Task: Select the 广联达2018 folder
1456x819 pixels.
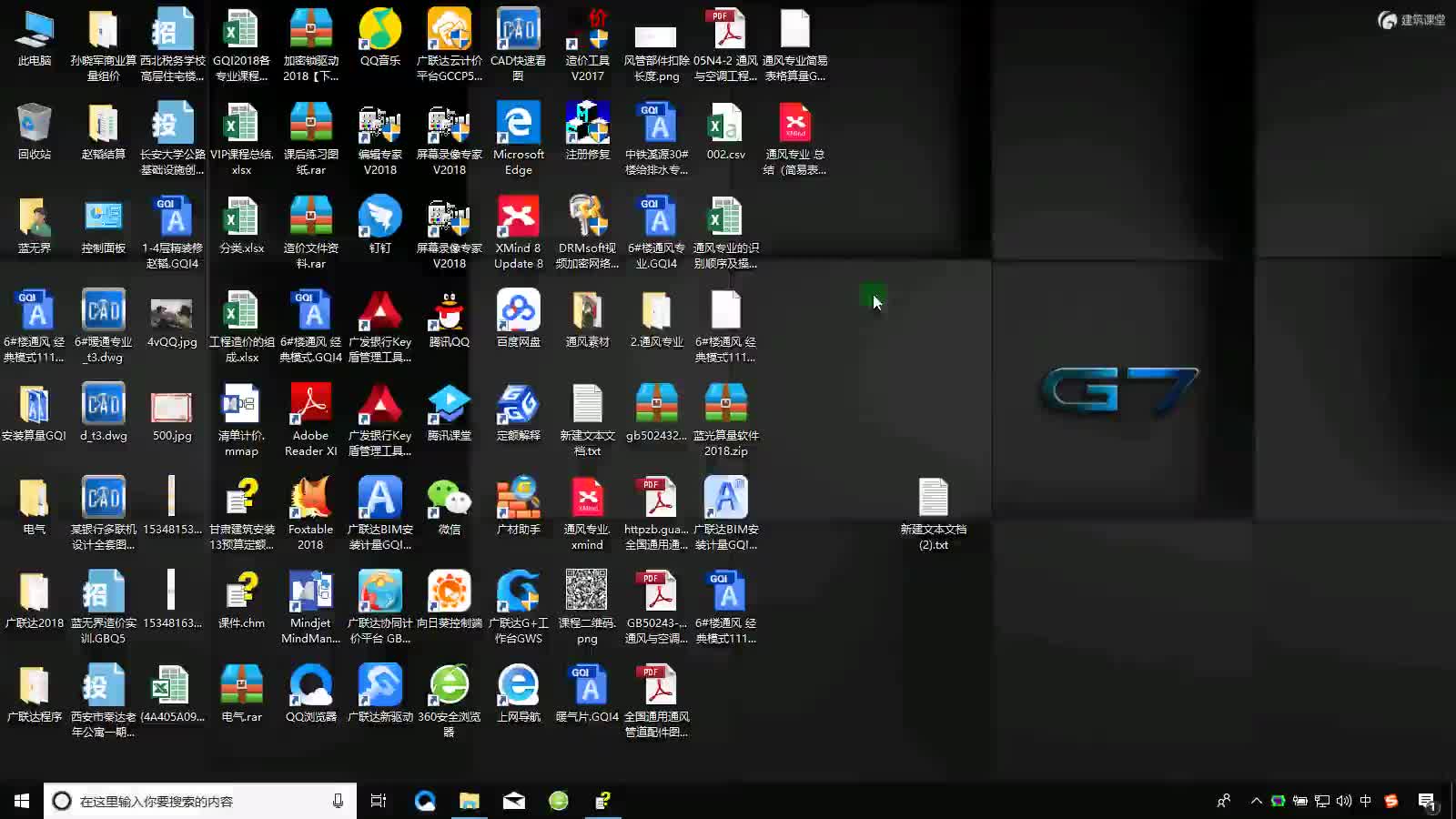Action: (35, 601)
